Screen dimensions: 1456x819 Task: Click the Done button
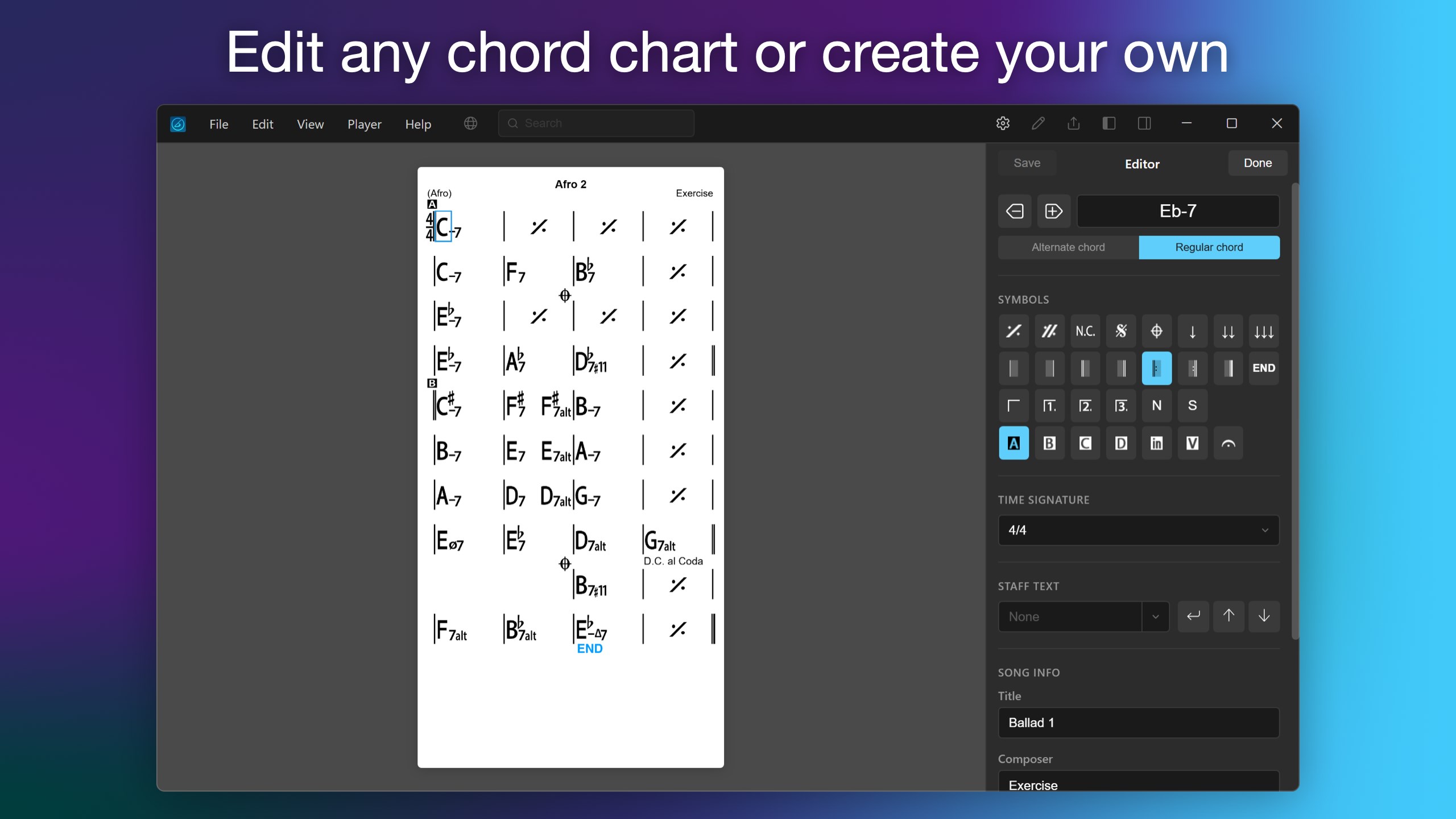pyautogui.click(x=1258, y=163)
